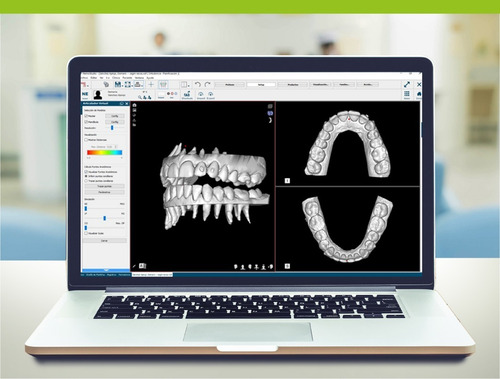Viewport: 500px width, 379px height.
Task: Click the Cerrar button at panel bottom
Action: click(104, 240)
